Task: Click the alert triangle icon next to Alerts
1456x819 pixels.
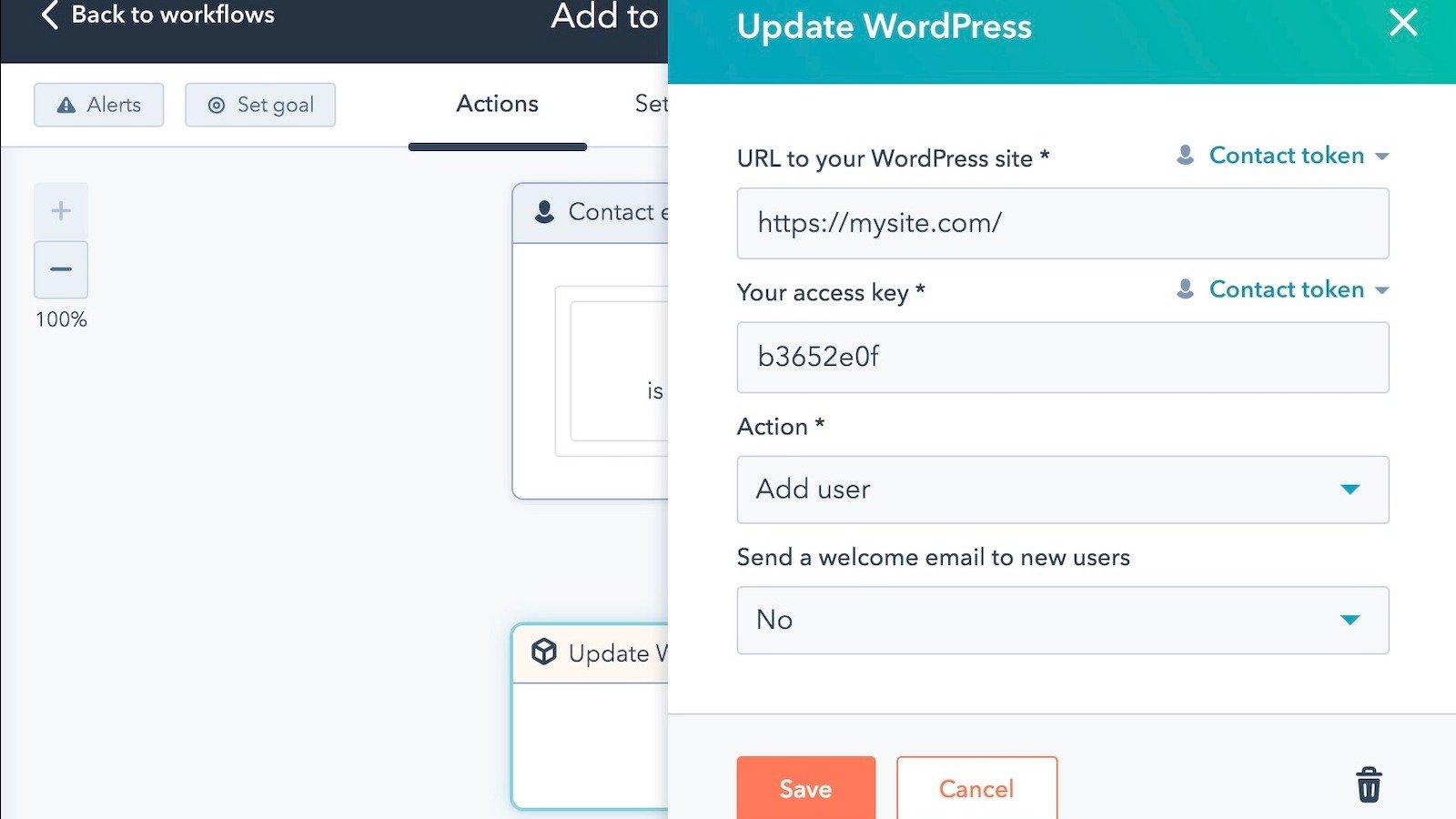Action: tap(66, 105)
